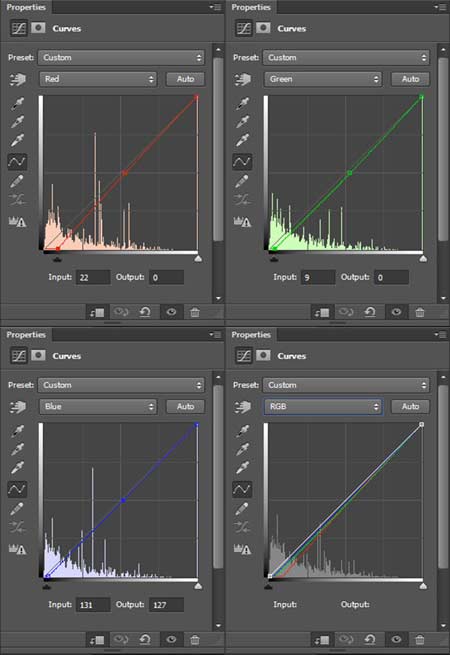450x655 pixels.
Task: Select black point eyedropper in Green channel panel
Action: click(x=242, y=103)
